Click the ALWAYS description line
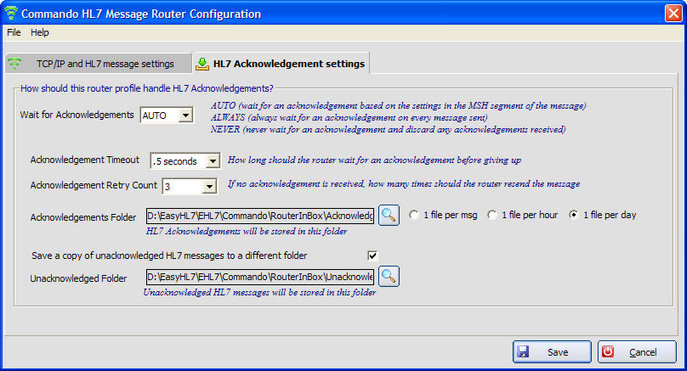 pyautogui.click(x=349, y=117)
